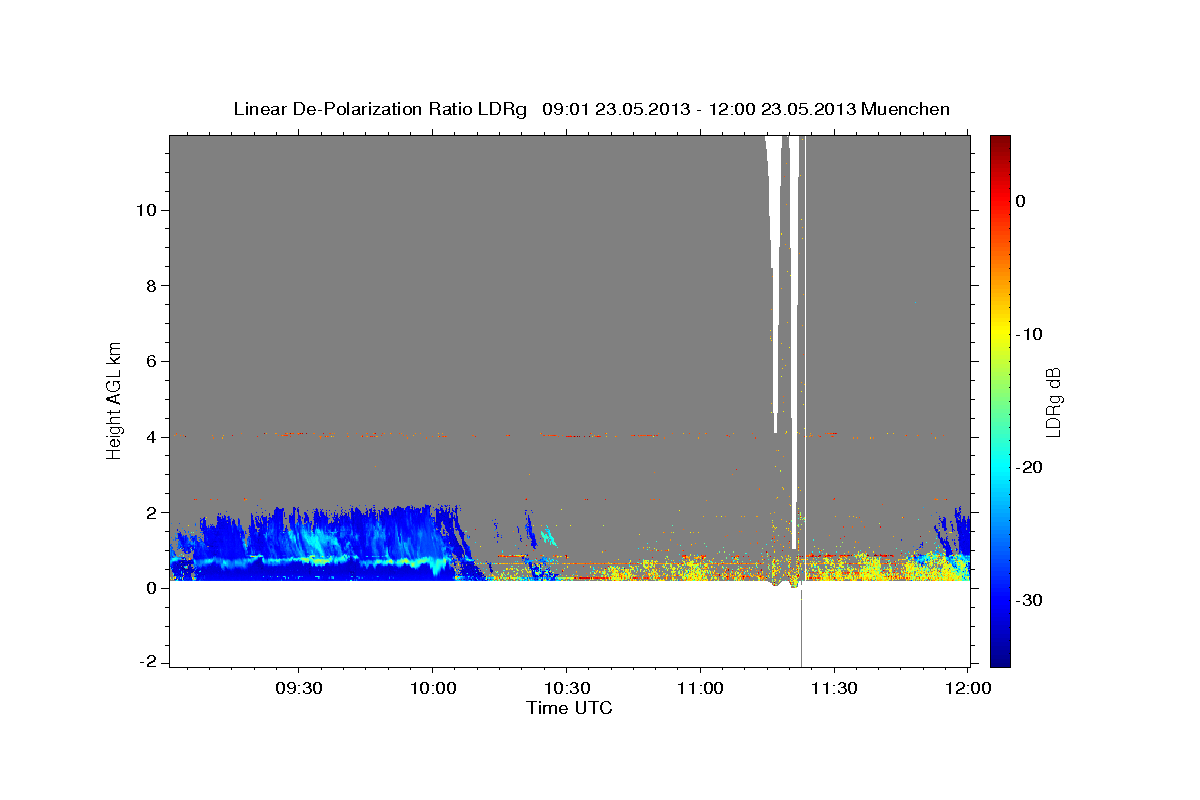Click the 12:00 time tick label
This screenshot has height=800, width=1200.
[x=968, y=689]
